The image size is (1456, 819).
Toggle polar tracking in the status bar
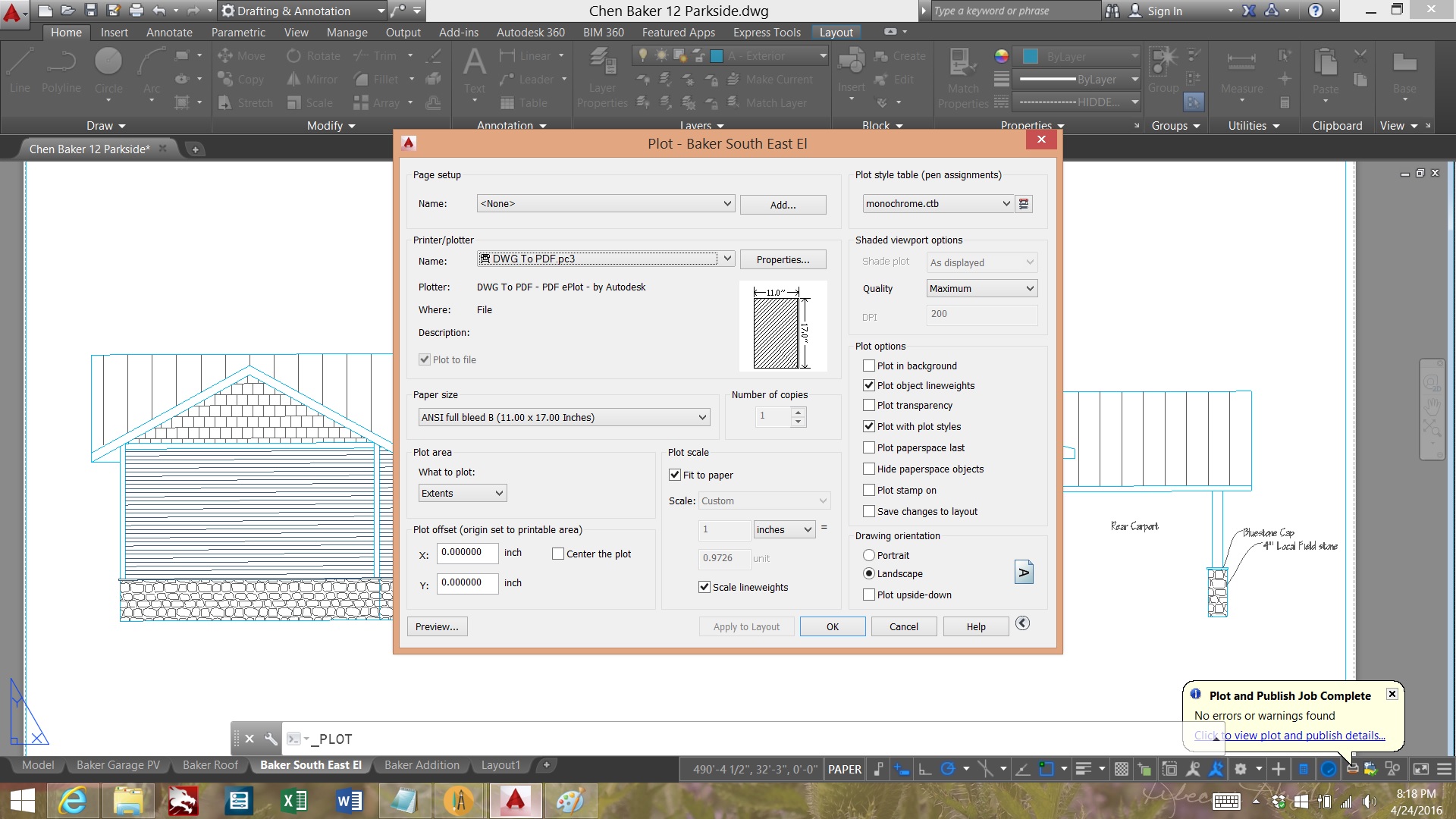point(947,769)
